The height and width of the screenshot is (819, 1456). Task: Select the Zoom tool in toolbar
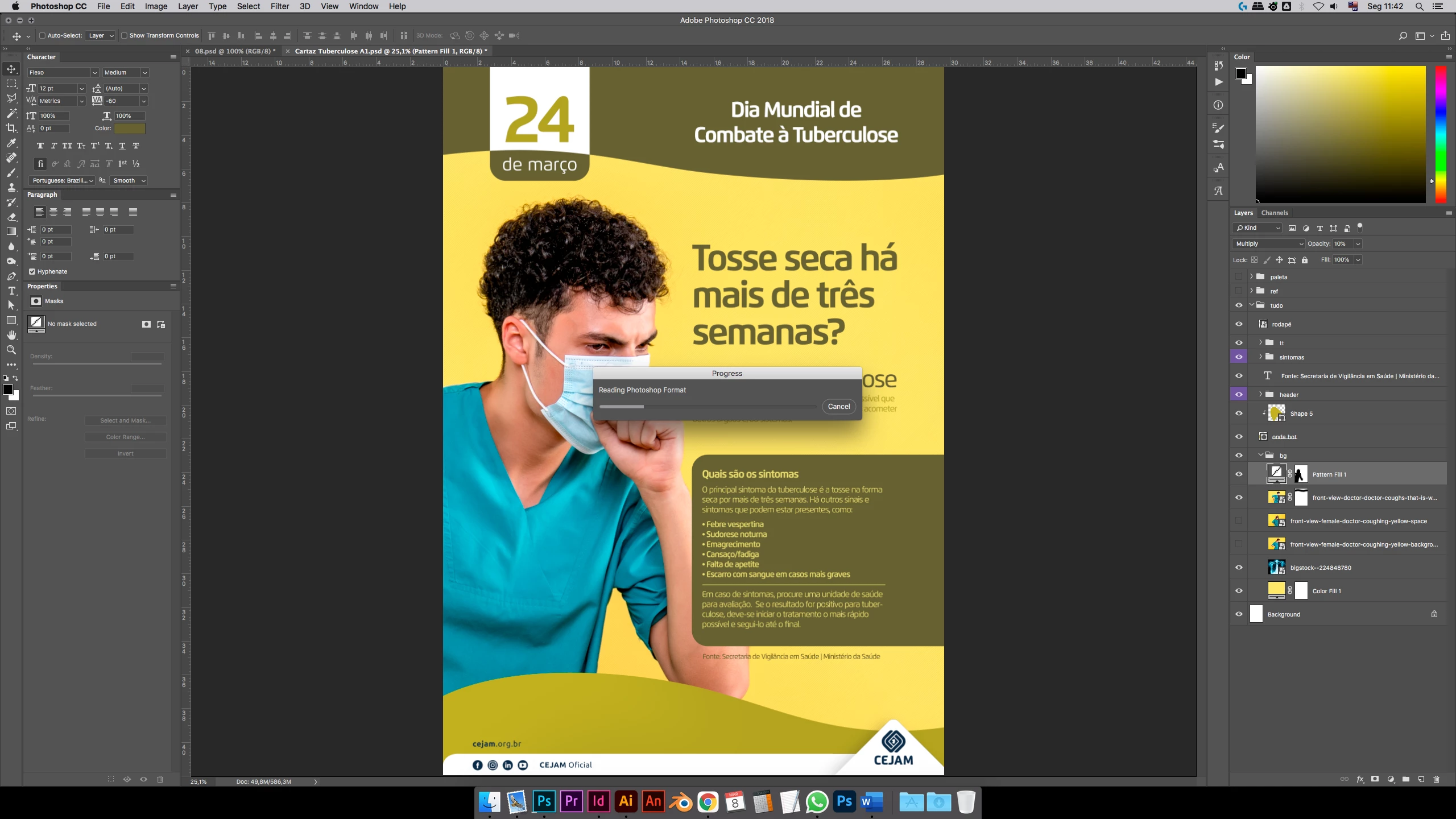(11, 350)
